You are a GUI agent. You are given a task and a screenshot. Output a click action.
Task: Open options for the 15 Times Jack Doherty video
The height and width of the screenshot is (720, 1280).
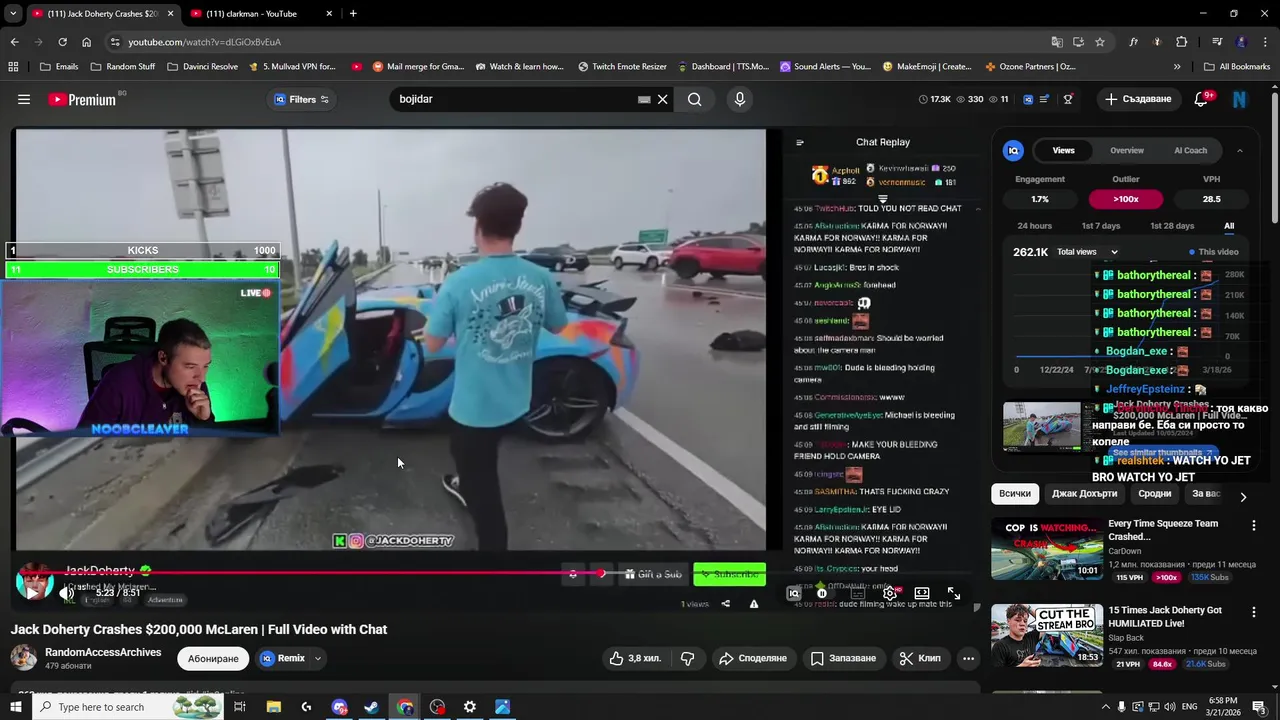click(x=1254, y=612)
